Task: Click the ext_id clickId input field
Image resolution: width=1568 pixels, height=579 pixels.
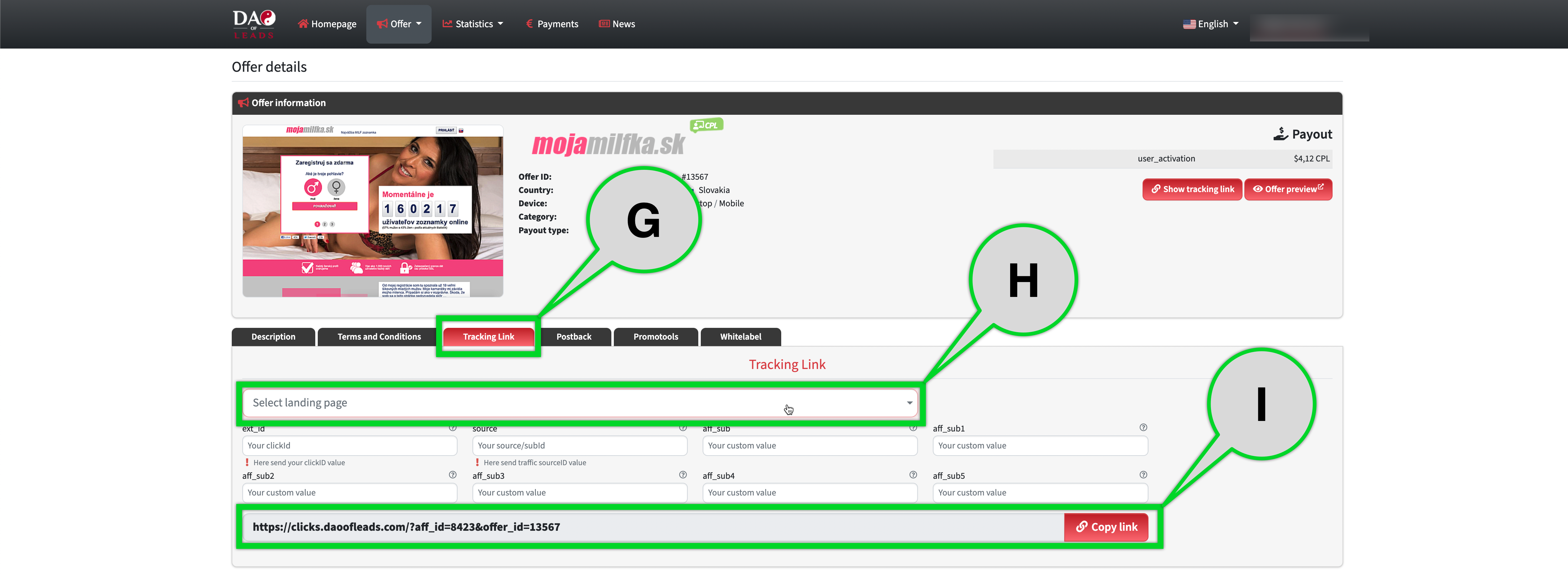Action: click(x=349, y=446)
